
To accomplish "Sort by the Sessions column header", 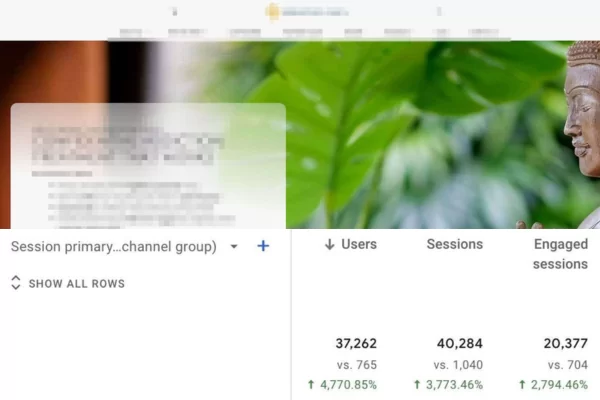I will tap(454, 244).
